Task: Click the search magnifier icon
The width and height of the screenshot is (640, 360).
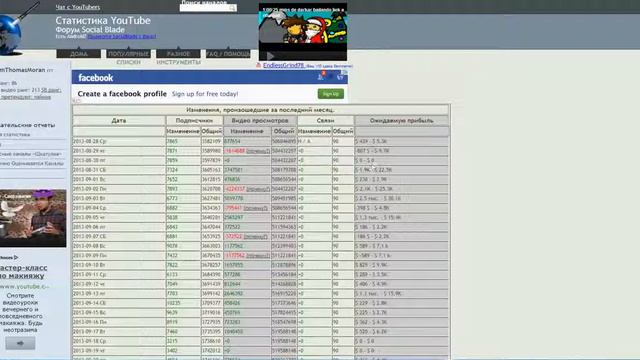Action: click(232, 8)
